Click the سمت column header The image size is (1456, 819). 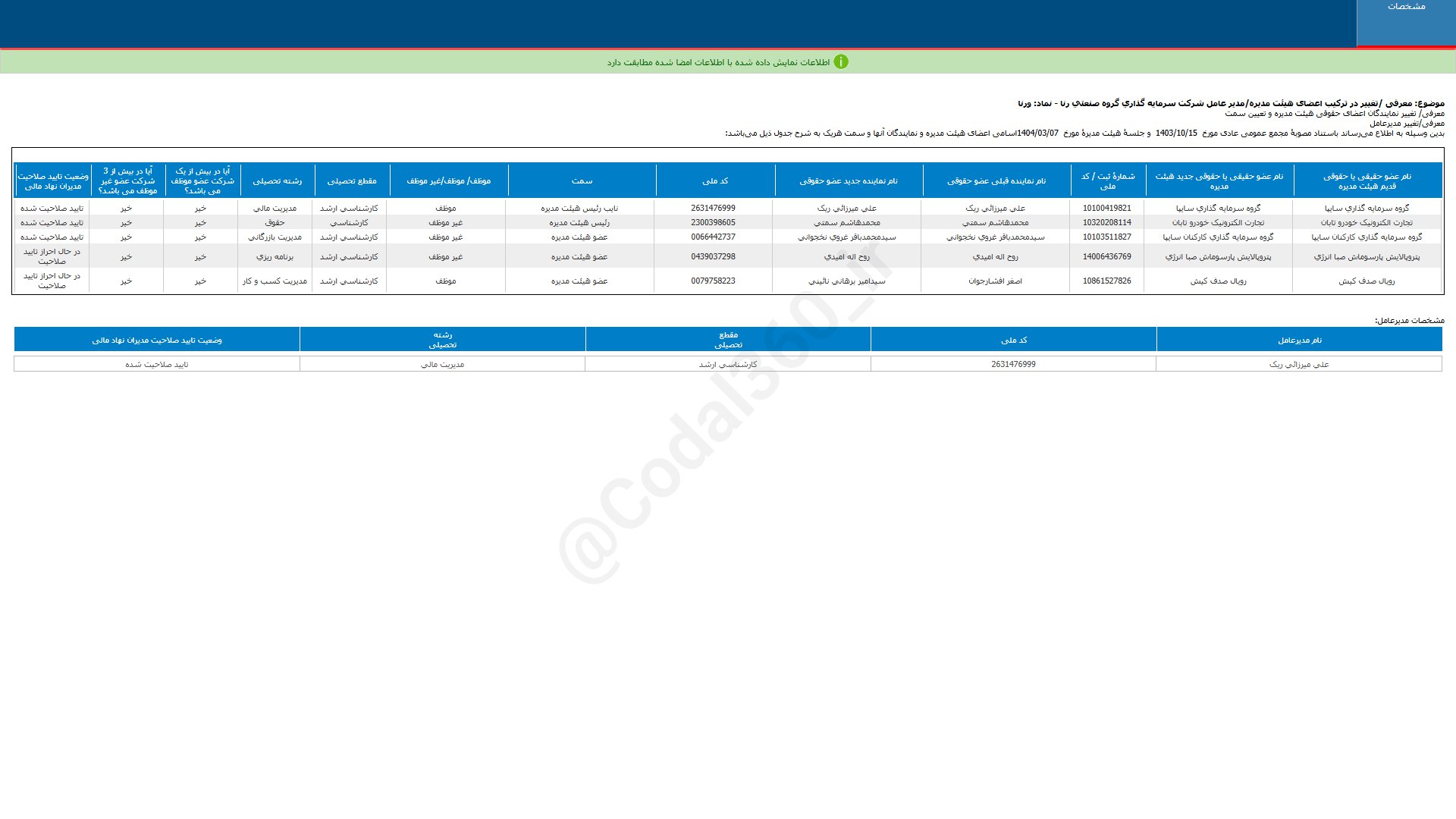coord(582,181)
